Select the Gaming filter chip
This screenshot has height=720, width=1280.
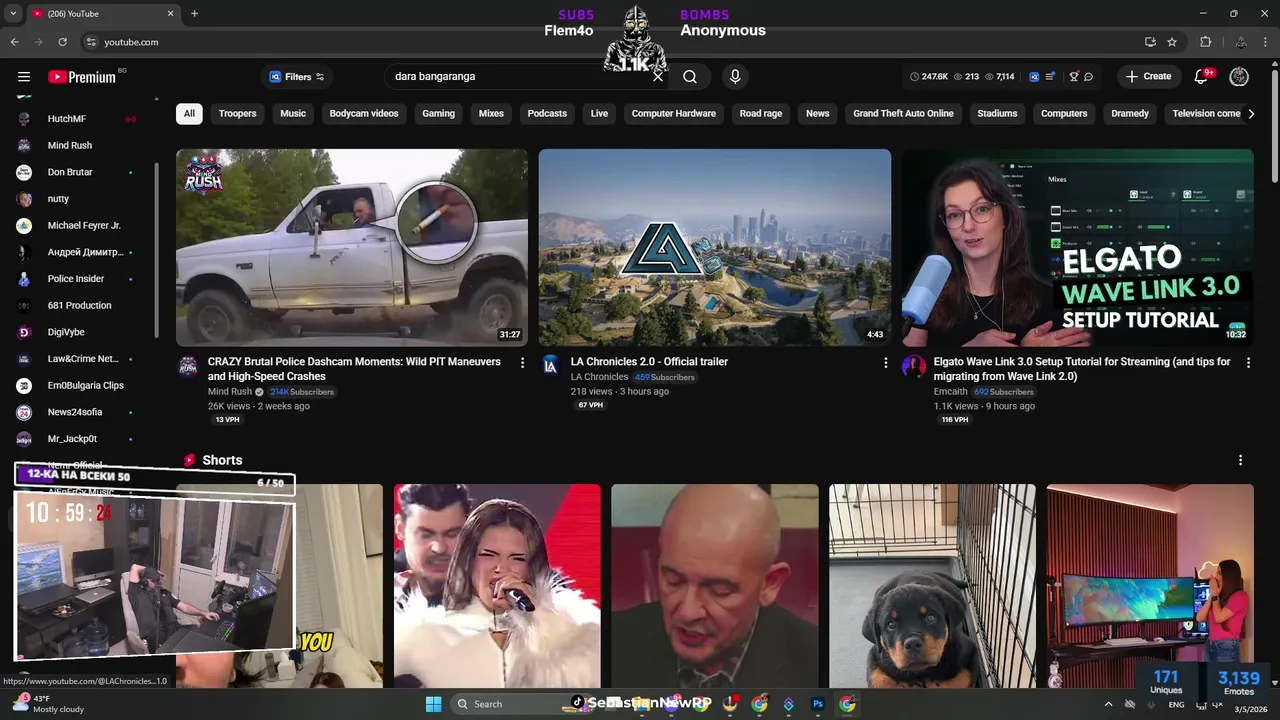(438, 113)
